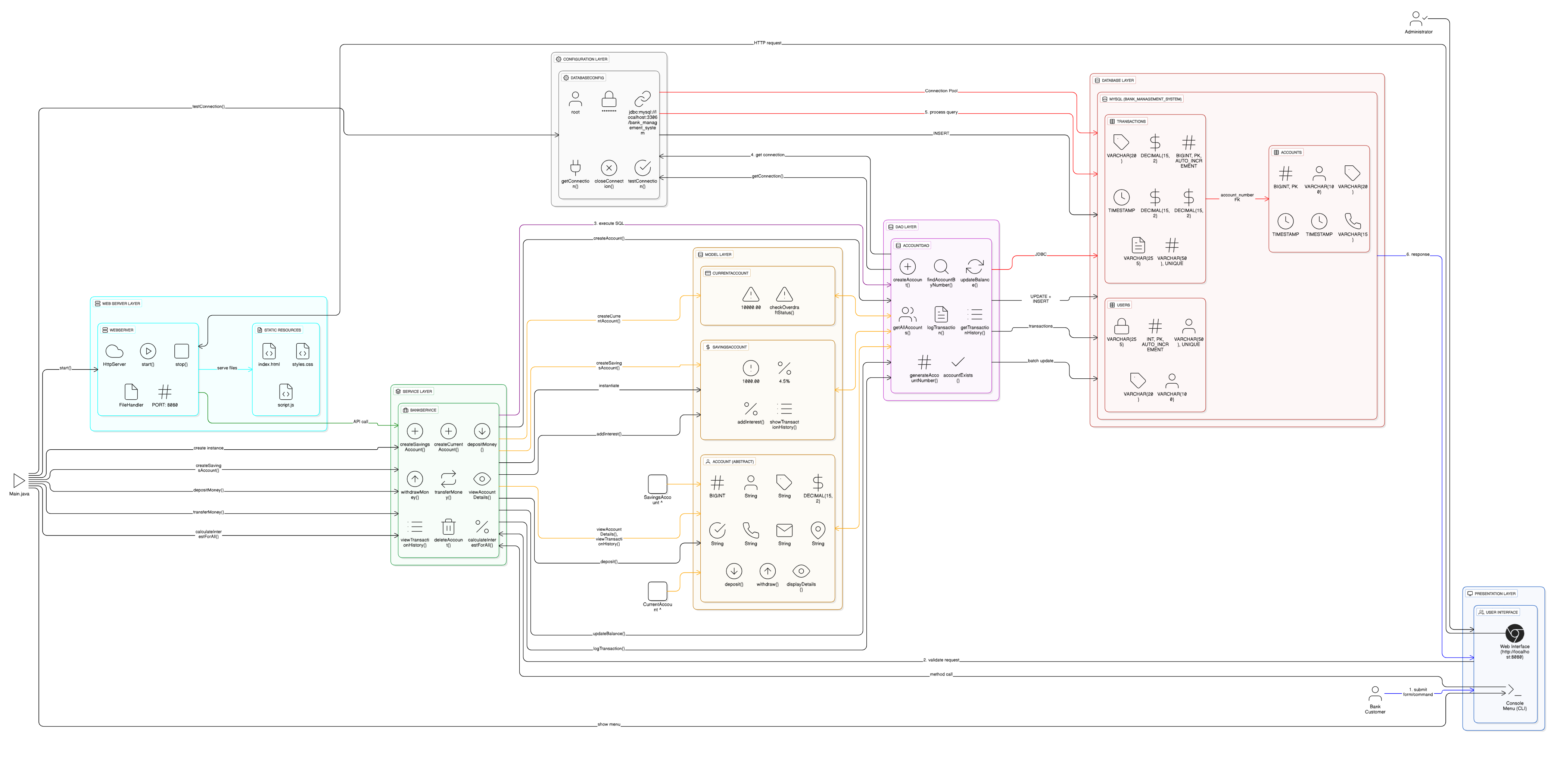
Task: Click the checkOverdraftStatus() warning triangle icon
Action: click(784, 294)
